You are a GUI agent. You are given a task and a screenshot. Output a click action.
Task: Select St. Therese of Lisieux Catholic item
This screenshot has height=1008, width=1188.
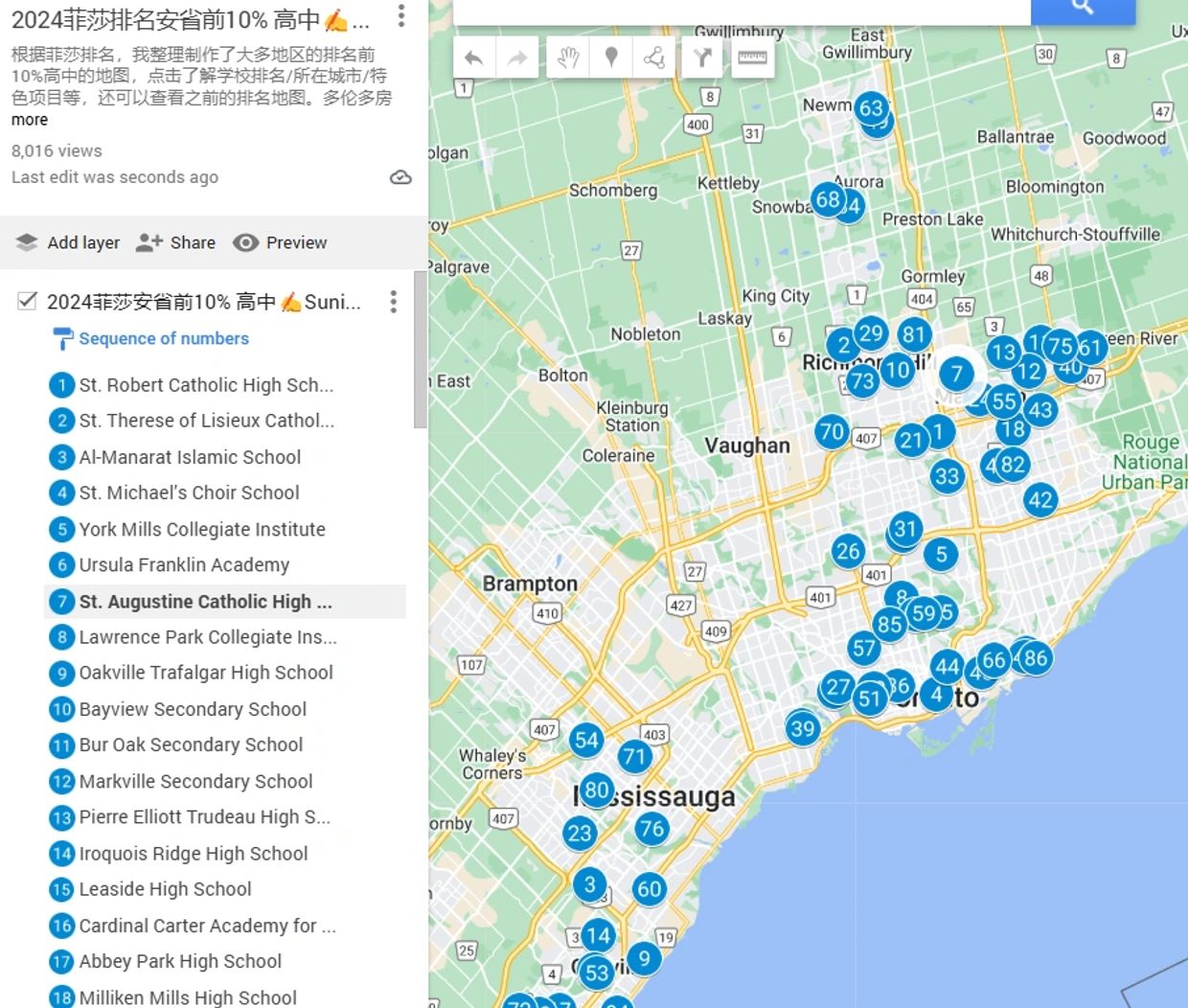tap(225, 421)
